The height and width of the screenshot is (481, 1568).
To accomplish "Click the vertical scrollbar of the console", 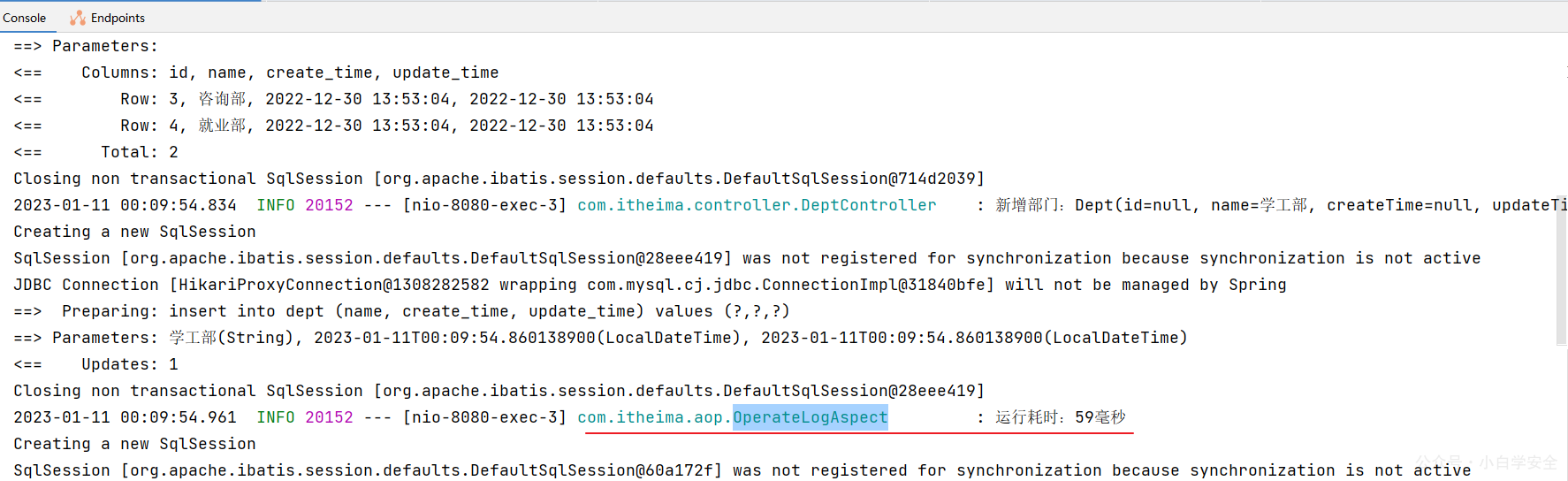I will [x=1561, y=270].
